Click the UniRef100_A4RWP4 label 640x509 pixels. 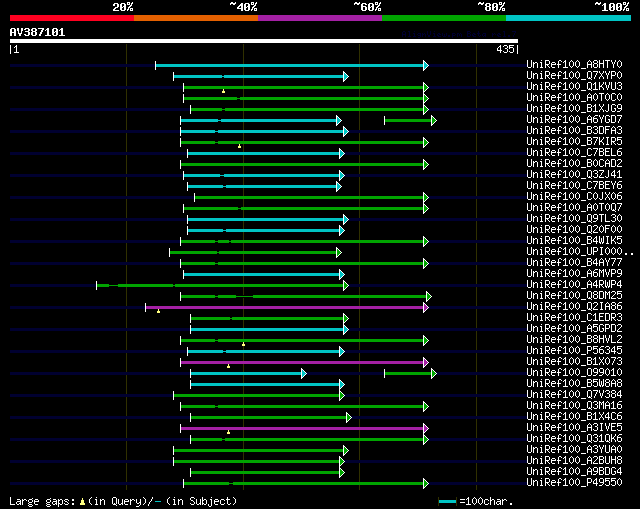point(574,285)
